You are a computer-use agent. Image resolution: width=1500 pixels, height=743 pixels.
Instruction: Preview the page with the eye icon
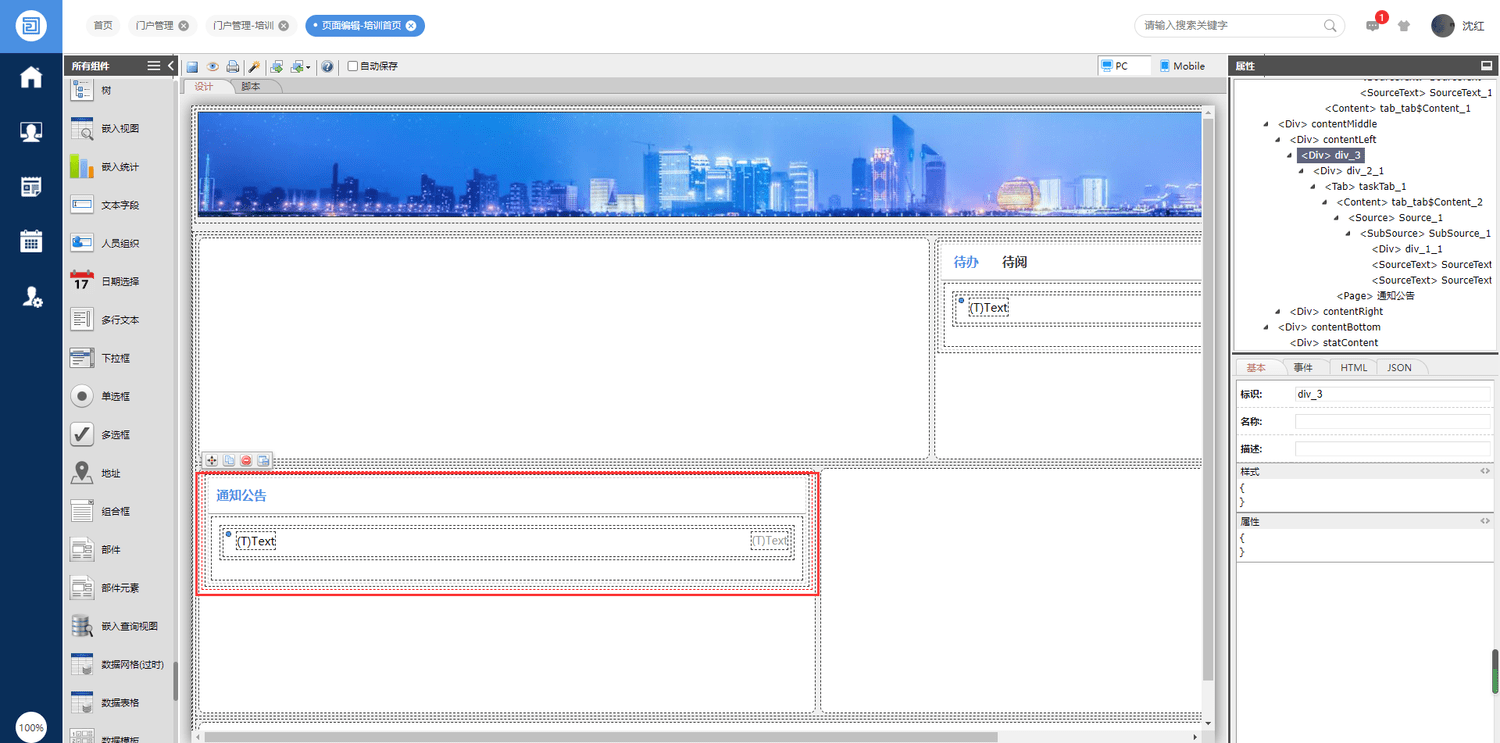tap(212, 67)
